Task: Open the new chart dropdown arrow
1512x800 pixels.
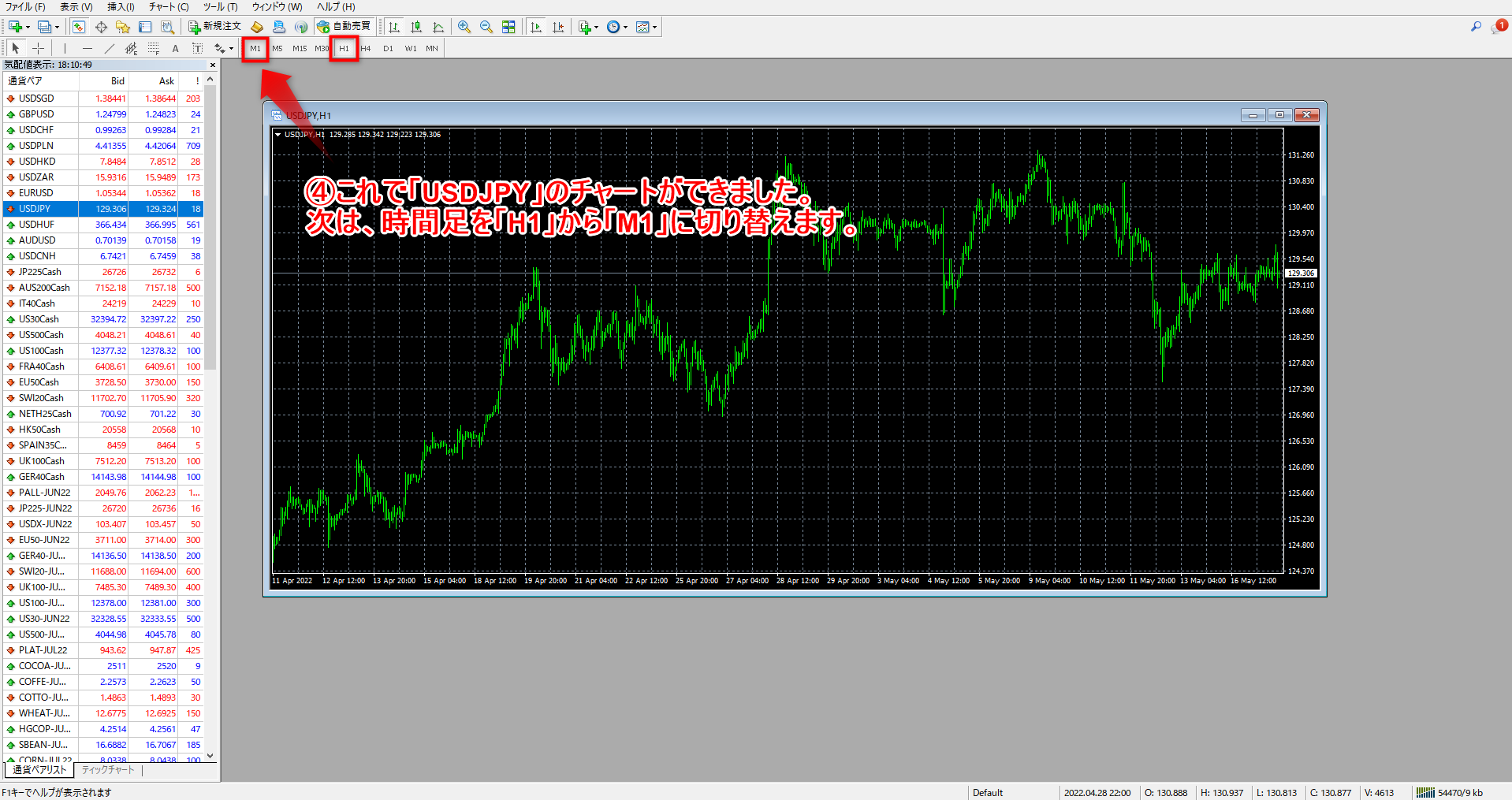Action: pos(28,28)
